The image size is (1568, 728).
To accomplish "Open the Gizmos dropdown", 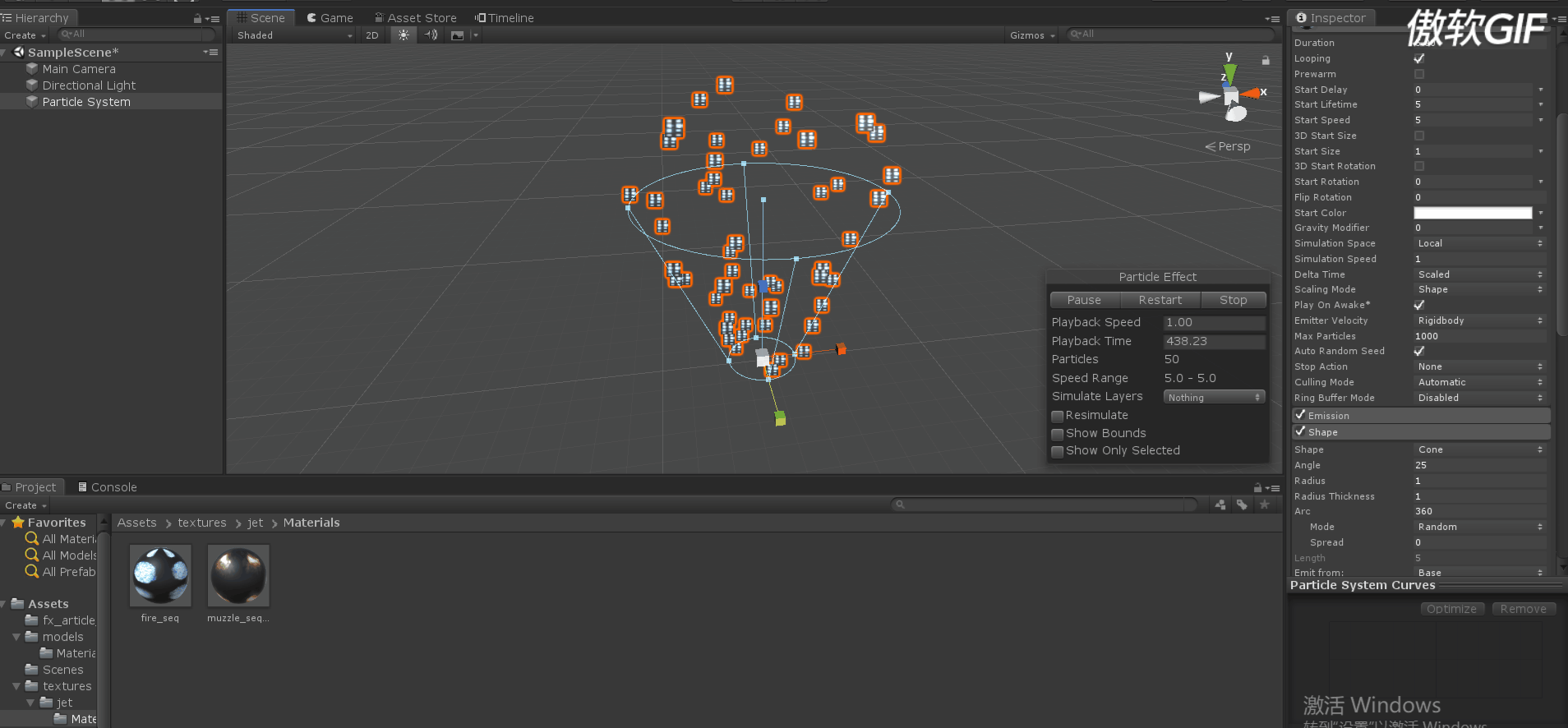I will pyautogui.click(x=1032, y=35).
